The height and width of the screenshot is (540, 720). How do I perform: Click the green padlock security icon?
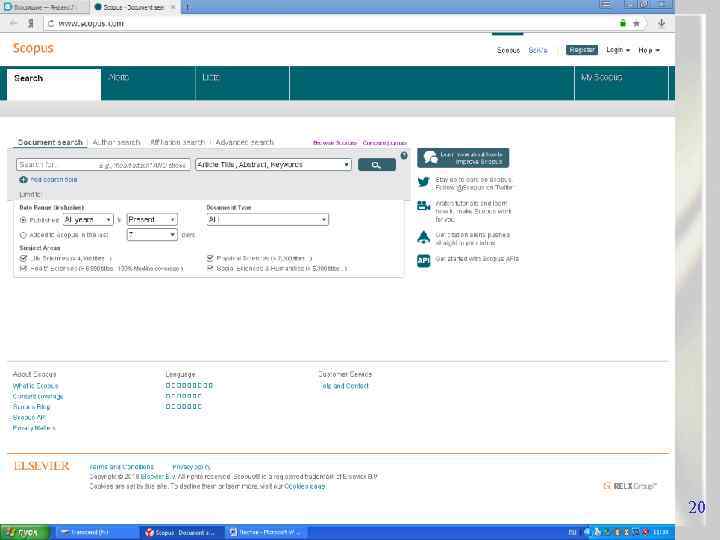pos(623,23)
